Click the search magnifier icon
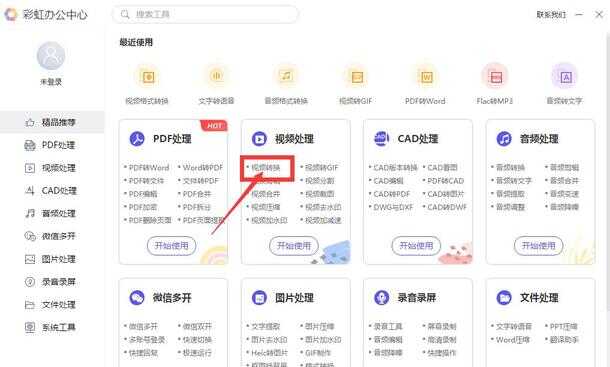Viewport: 610px width, 367px height. point(125,14)
